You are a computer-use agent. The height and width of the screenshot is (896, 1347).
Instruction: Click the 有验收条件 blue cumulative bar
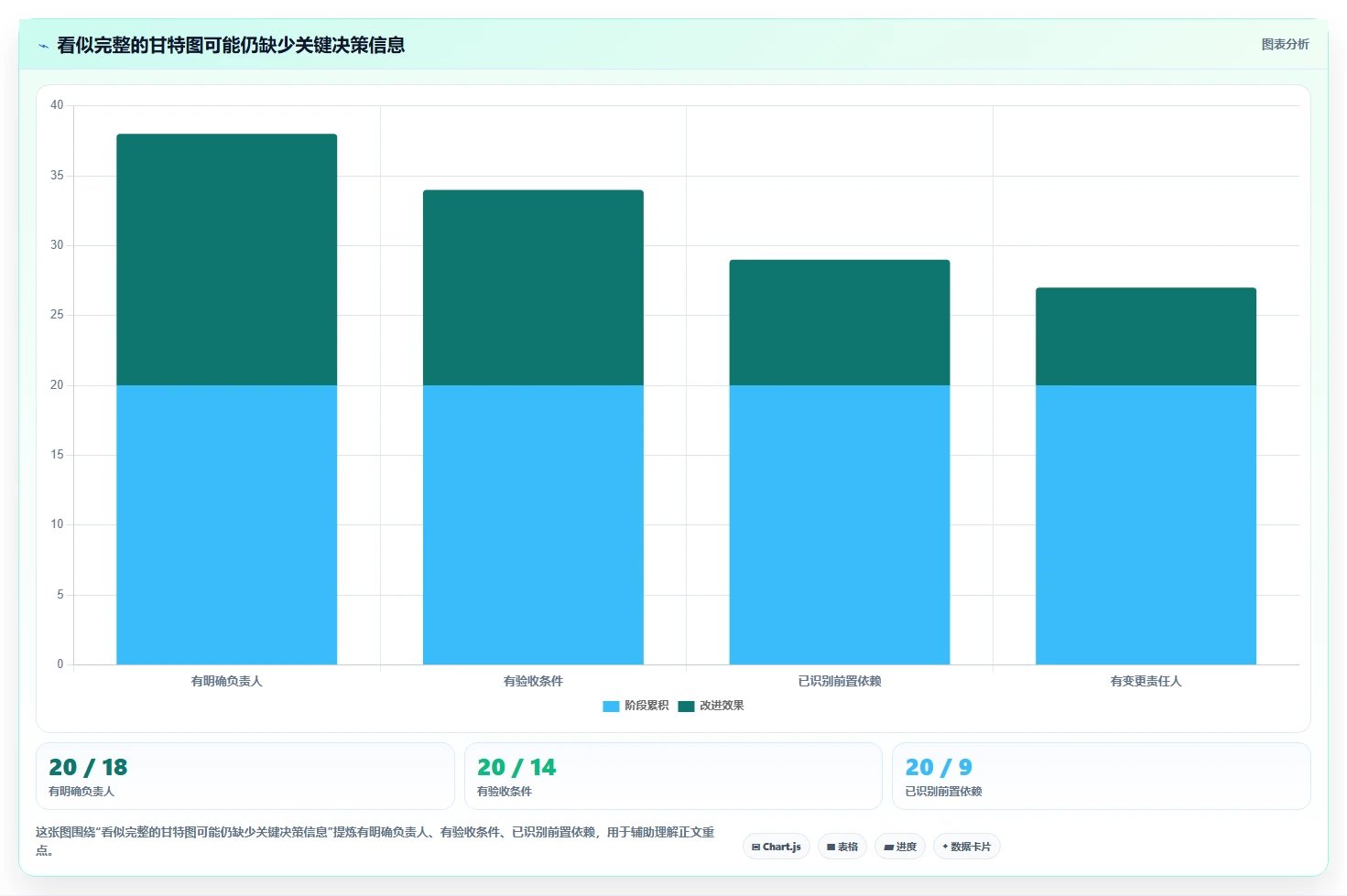click(x=533, y=524)
